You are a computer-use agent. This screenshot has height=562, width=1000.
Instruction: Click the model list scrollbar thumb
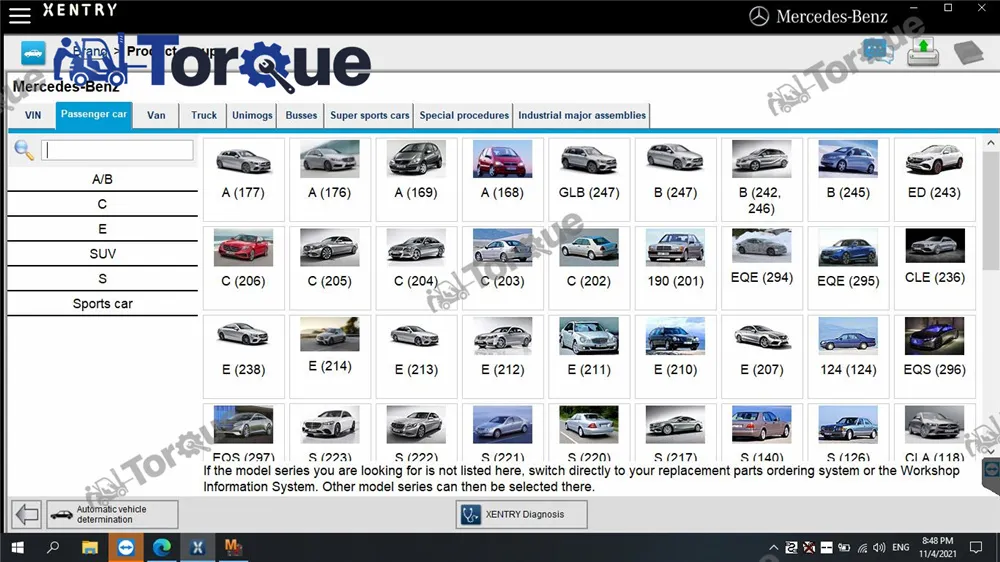click(x=990, y=211)
